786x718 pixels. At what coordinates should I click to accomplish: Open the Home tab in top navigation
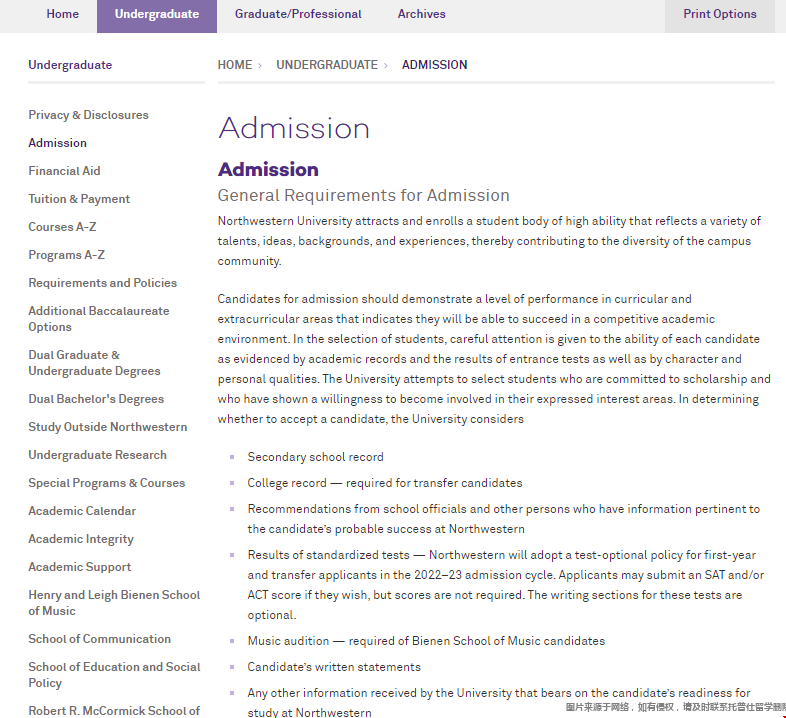pyautogui.click(x=62, y=14)
